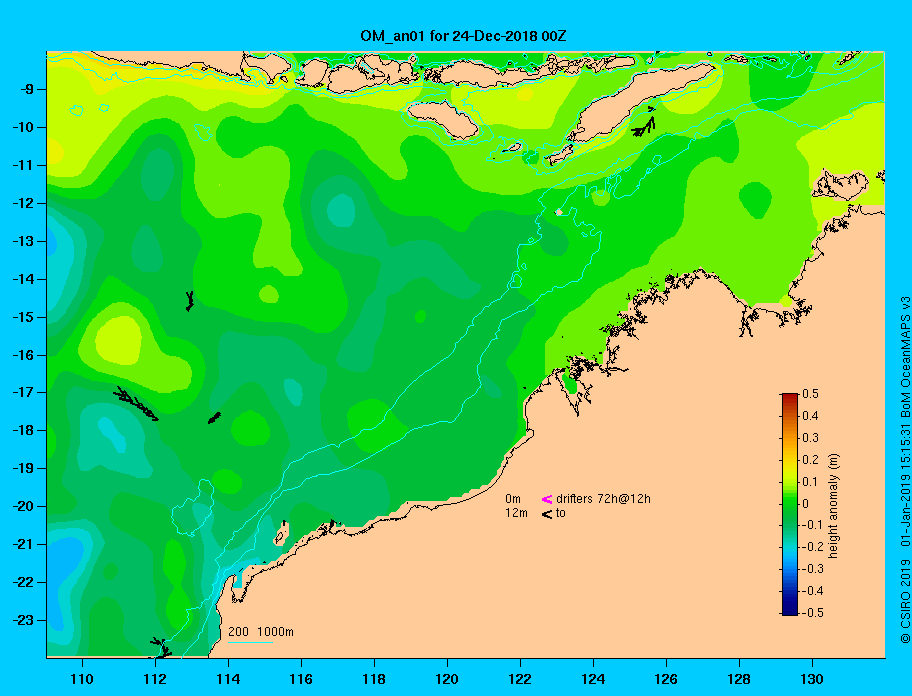
Task: Click the drifter track near 112E 23.7S
Action: (x=161, y=647)
